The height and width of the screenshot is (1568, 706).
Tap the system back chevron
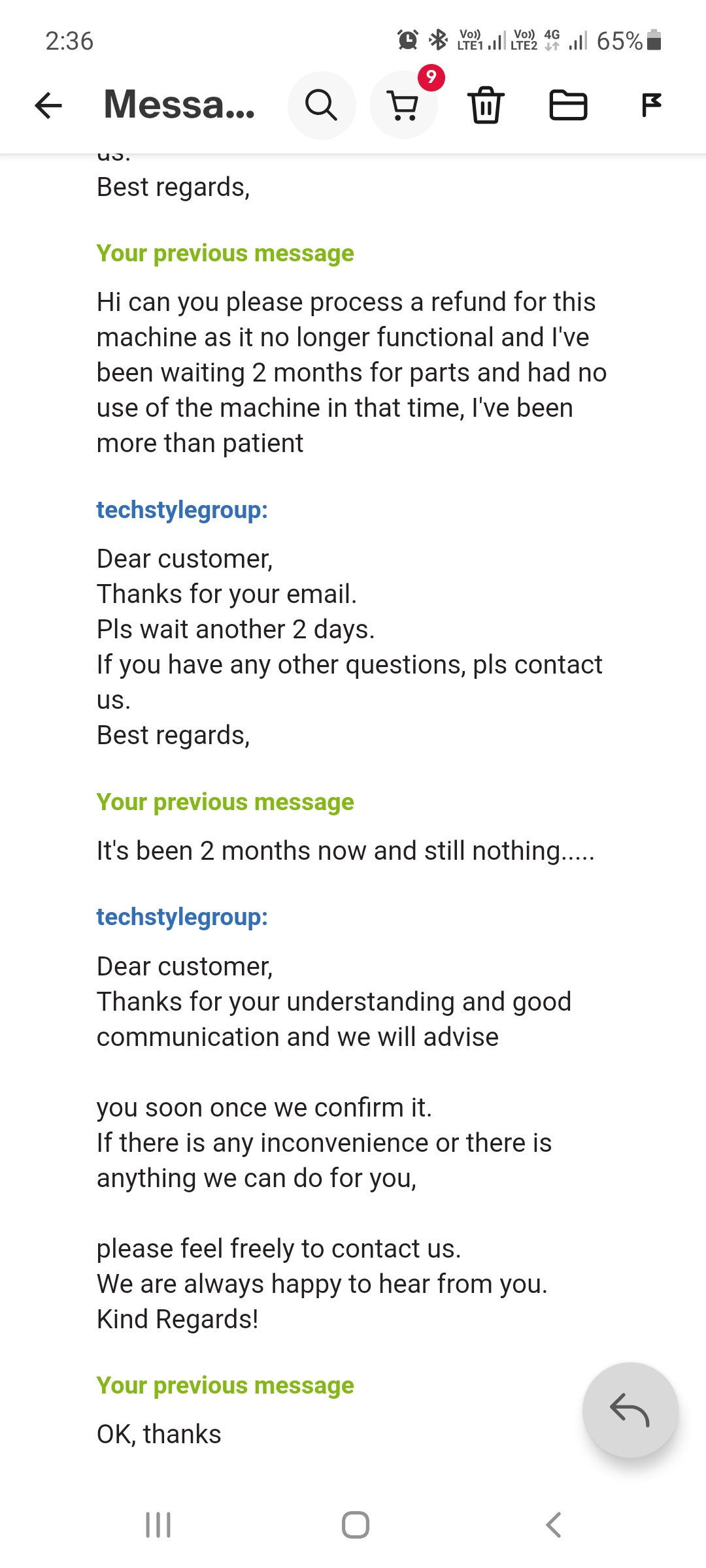click(x=553, y=1525)
